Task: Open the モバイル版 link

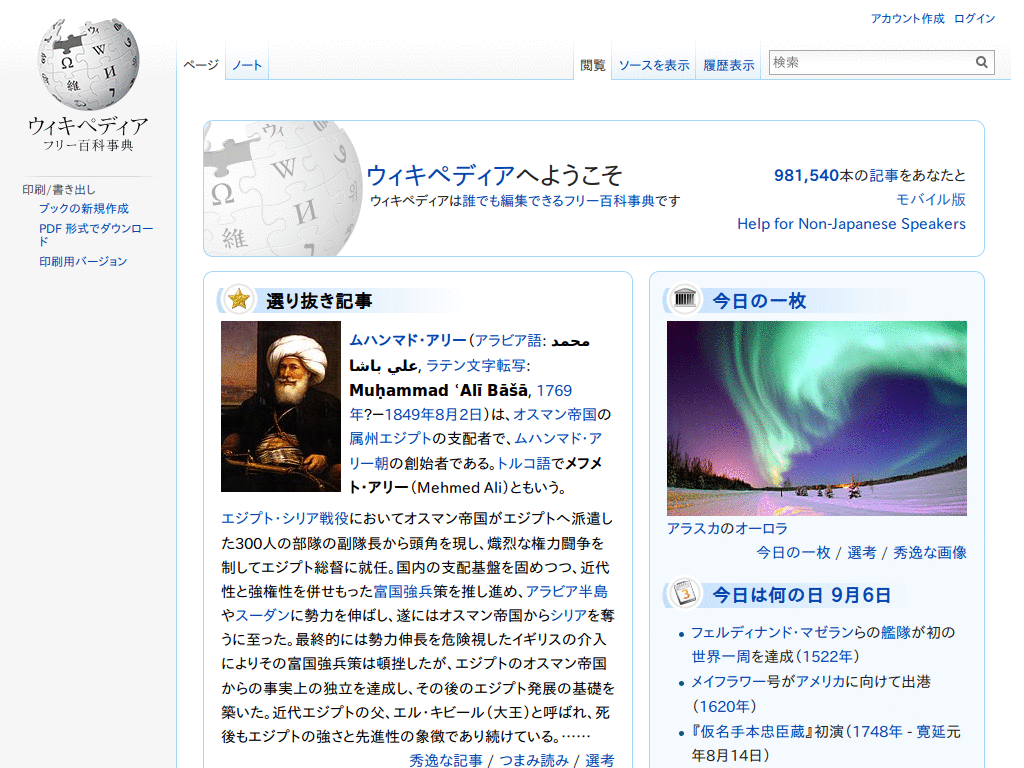Action: [931, 199]
